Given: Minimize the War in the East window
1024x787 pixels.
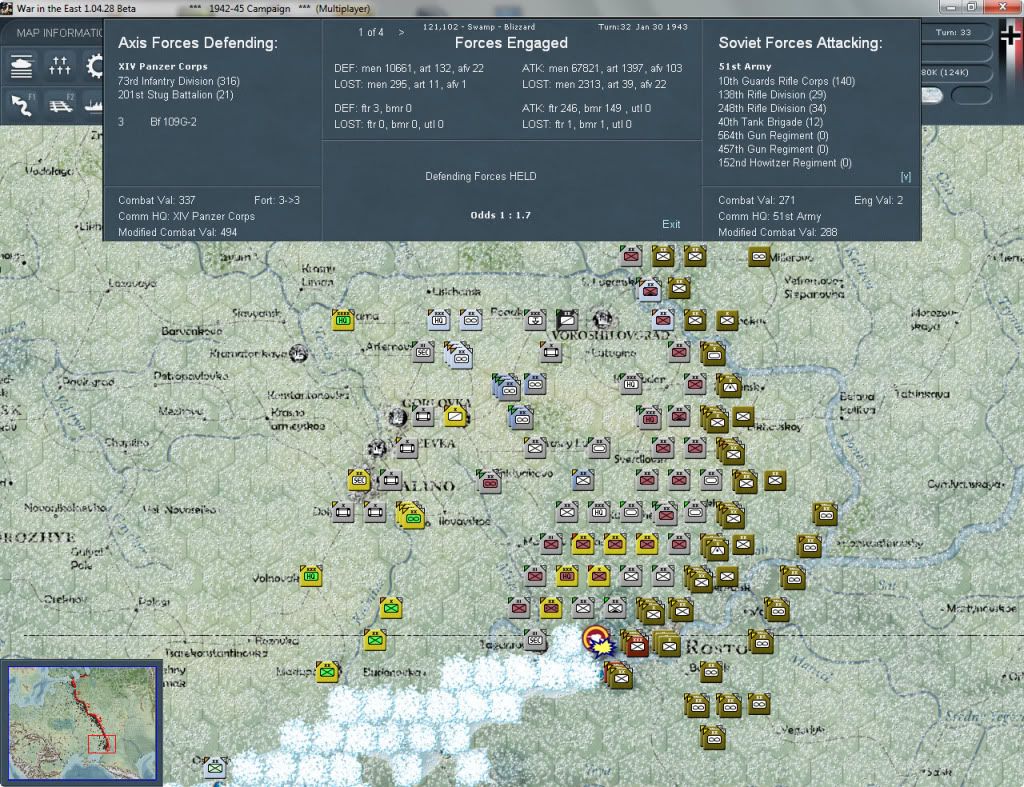Looking at the screenshot, I should [950, 7].
